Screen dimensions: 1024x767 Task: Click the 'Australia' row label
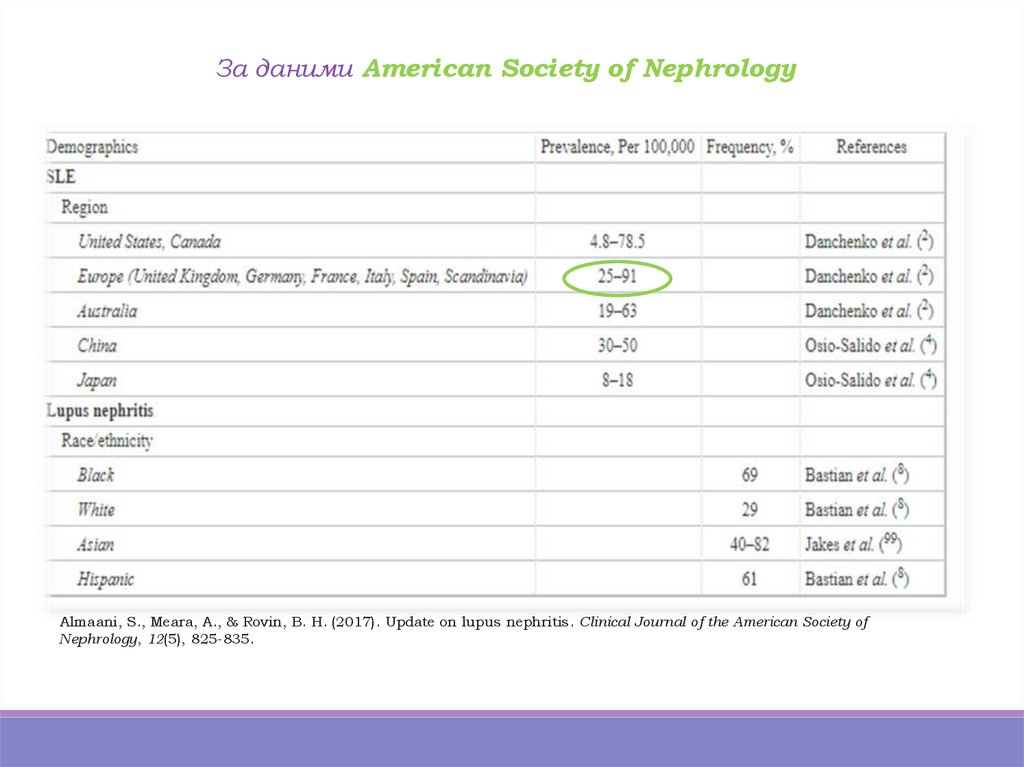tap(107, 311)
